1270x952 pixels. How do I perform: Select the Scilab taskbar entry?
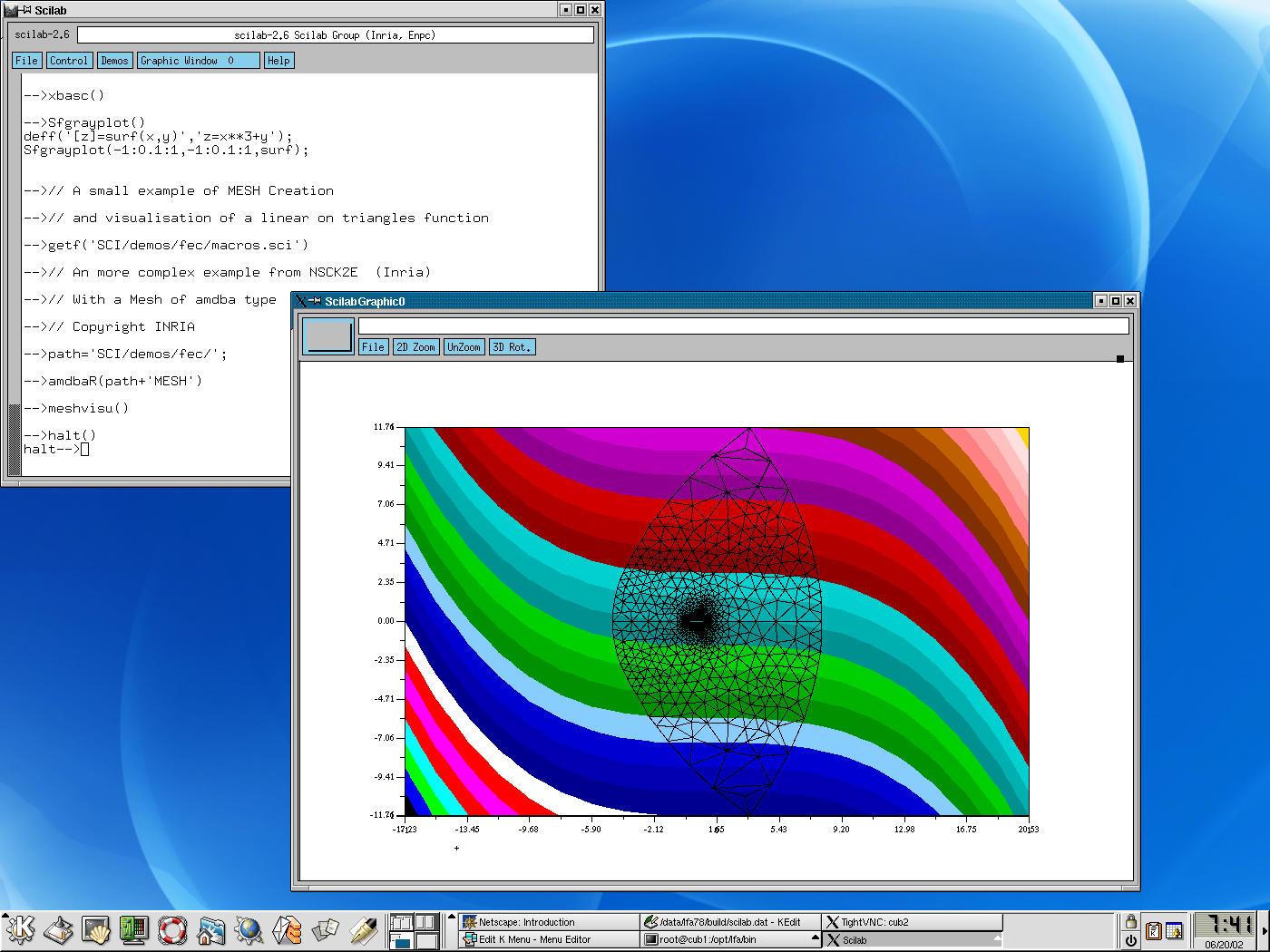click(912, 940)
